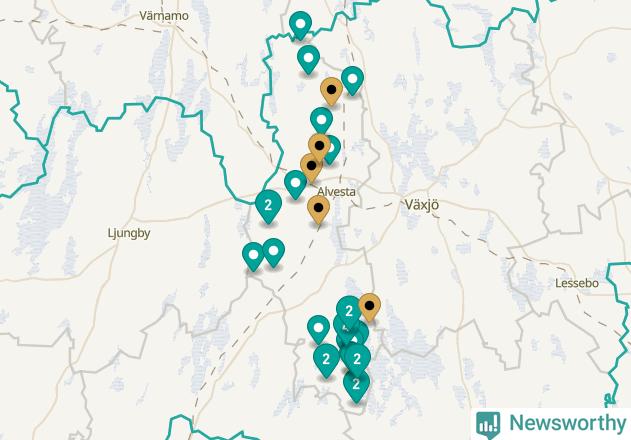
Task: Select the isolated yellow marker in the southern cluster
Action: 369,307
